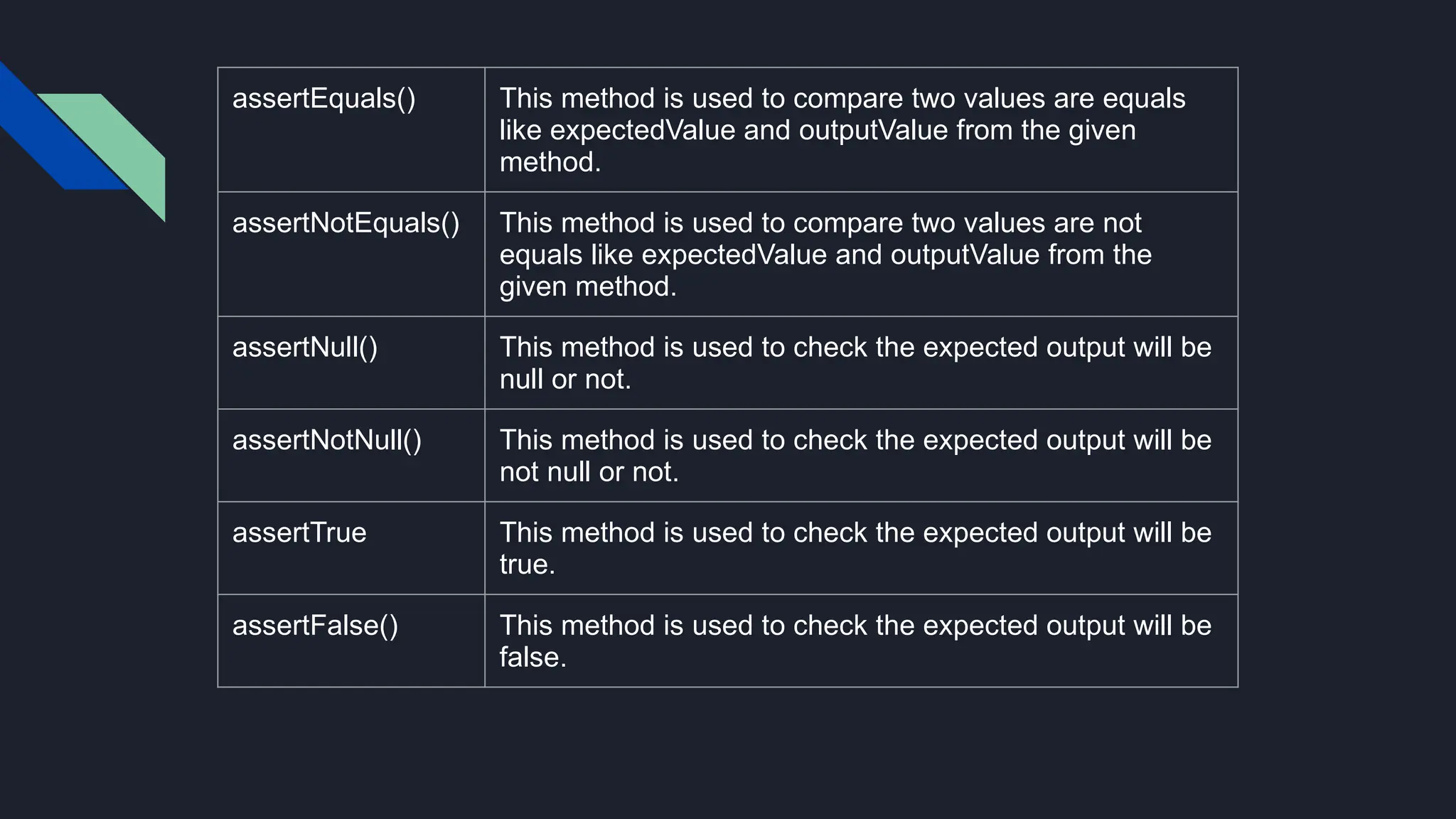Image resolution: width=1456 pixels, height=819 pixels.
Task: Click the assertNull() method name cell
Action: coord(305,348)
